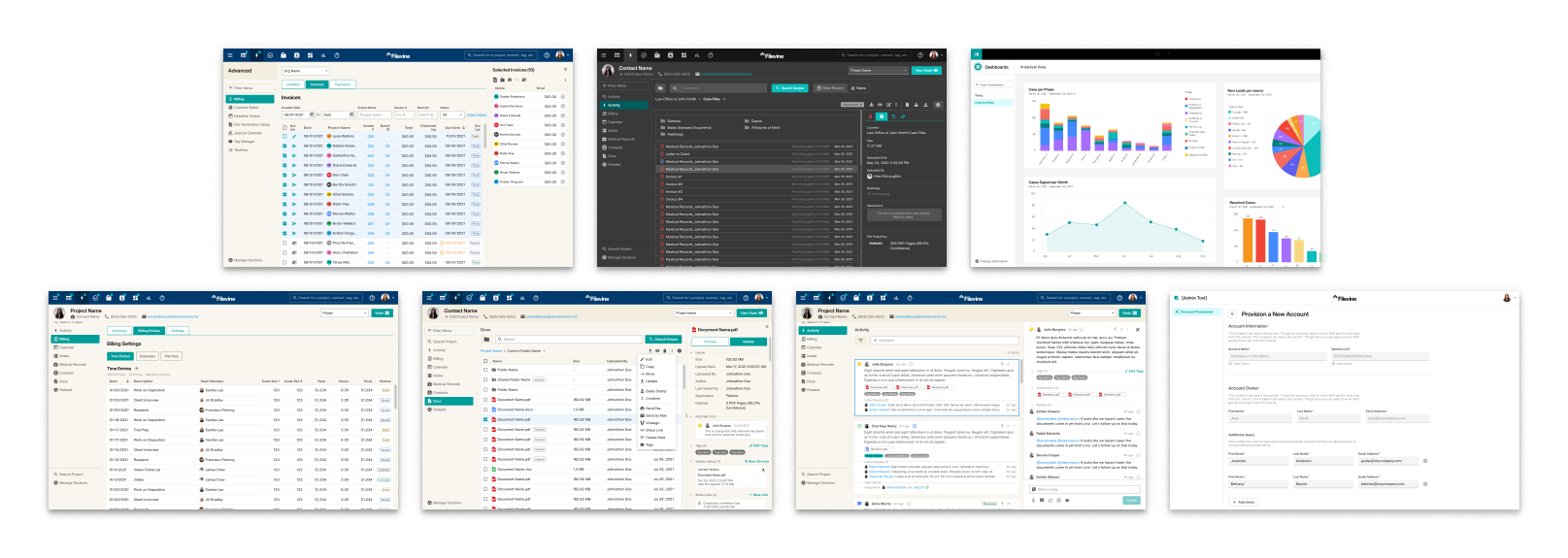1568x558 pixels.
Task: Click the clock icon in the dark-theme window top bar
Action: (x=711, y=55)
